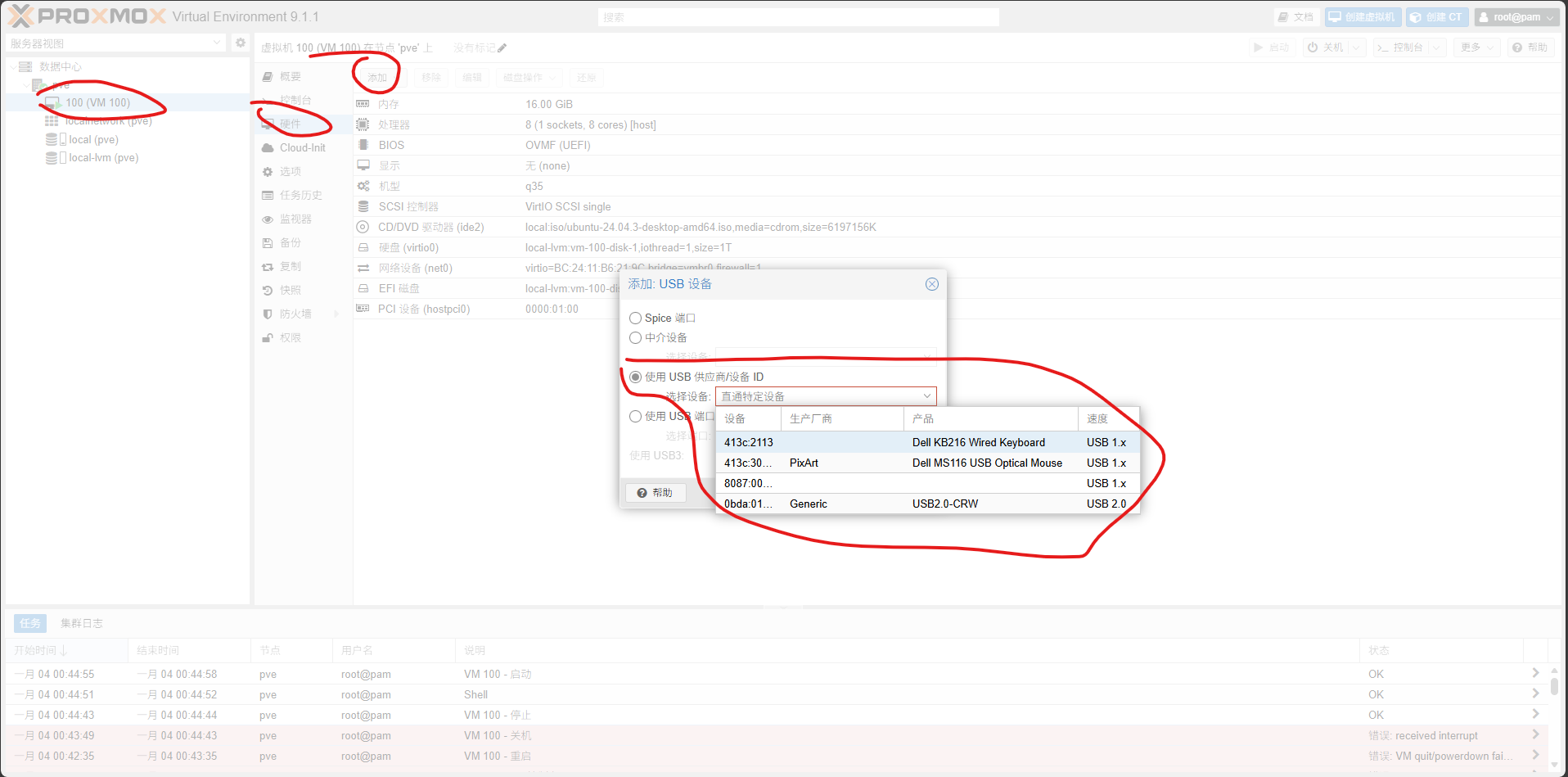Open the 快照 menu item

[290, 291]
